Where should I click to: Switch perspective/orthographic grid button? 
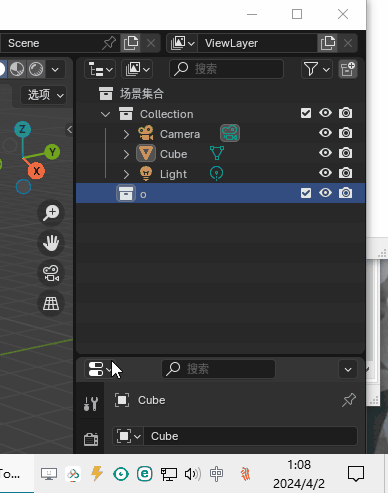(51, 303)
